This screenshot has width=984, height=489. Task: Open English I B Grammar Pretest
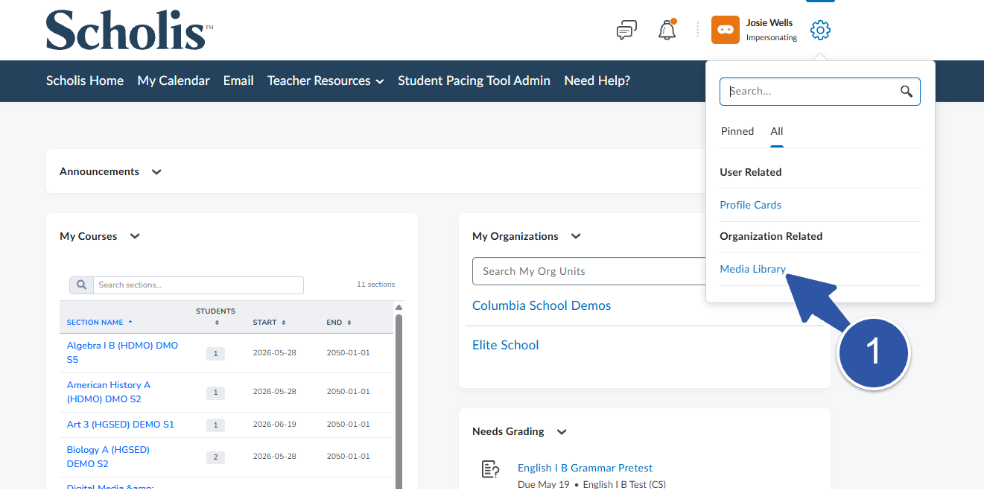[x=585, y=468]
